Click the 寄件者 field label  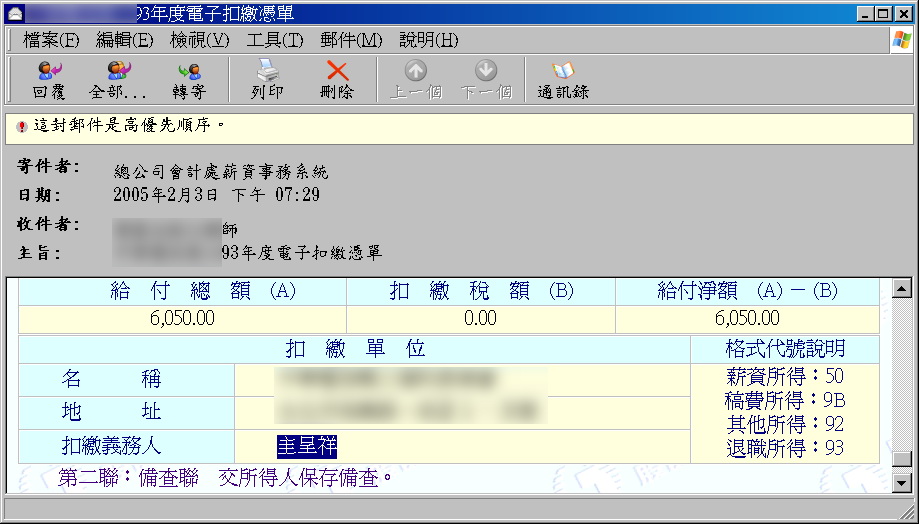48,166
